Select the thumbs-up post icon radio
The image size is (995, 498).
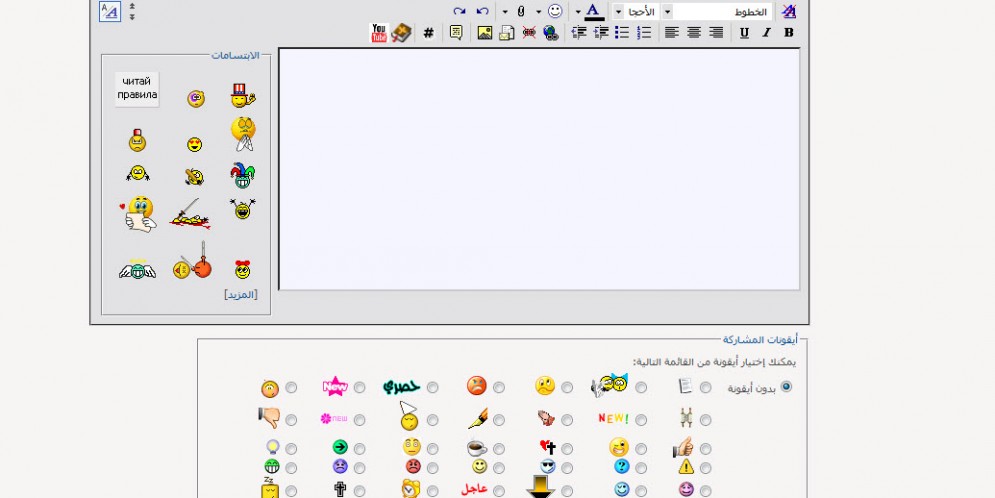coord(706,449)
